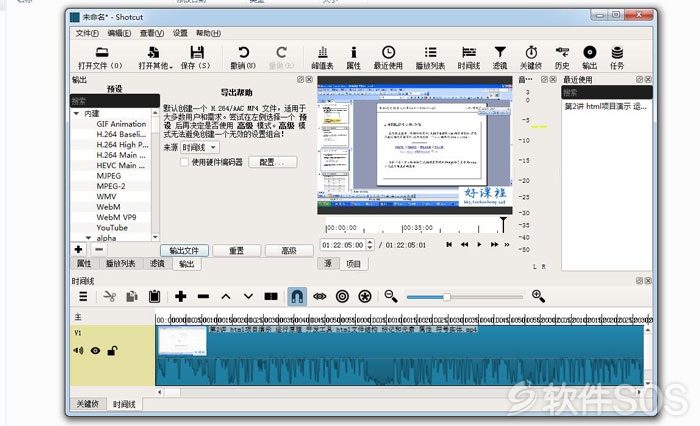Click the player scrub bar playhead
Image resolution: width=700 pixels, height=426 pixels.
503,224
